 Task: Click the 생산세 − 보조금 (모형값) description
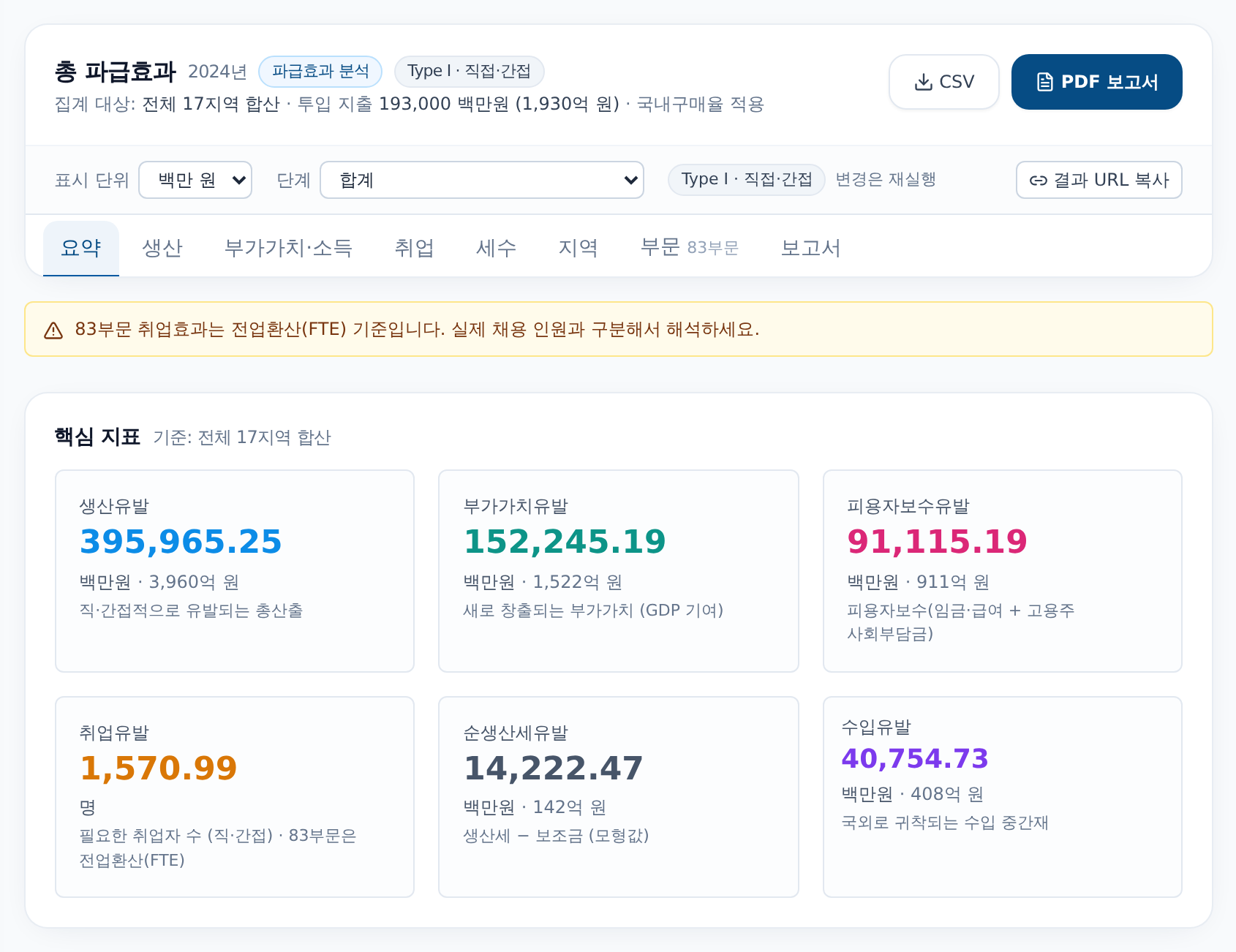[x=556, y=836]
